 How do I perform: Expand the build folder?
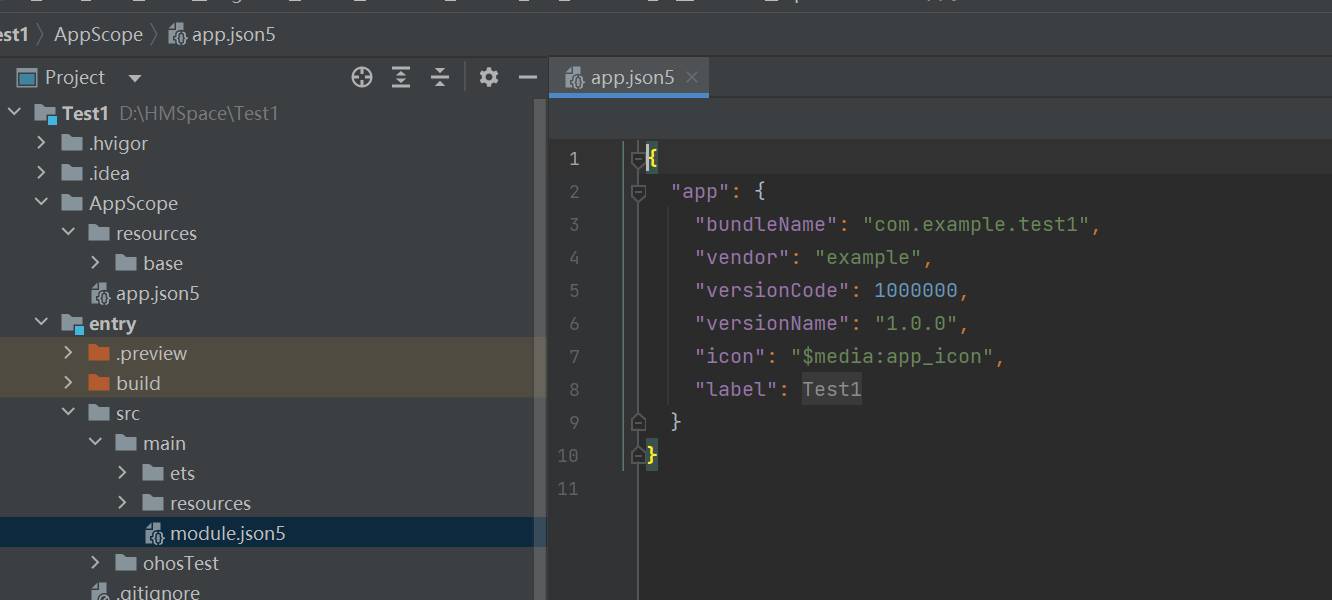68,383
